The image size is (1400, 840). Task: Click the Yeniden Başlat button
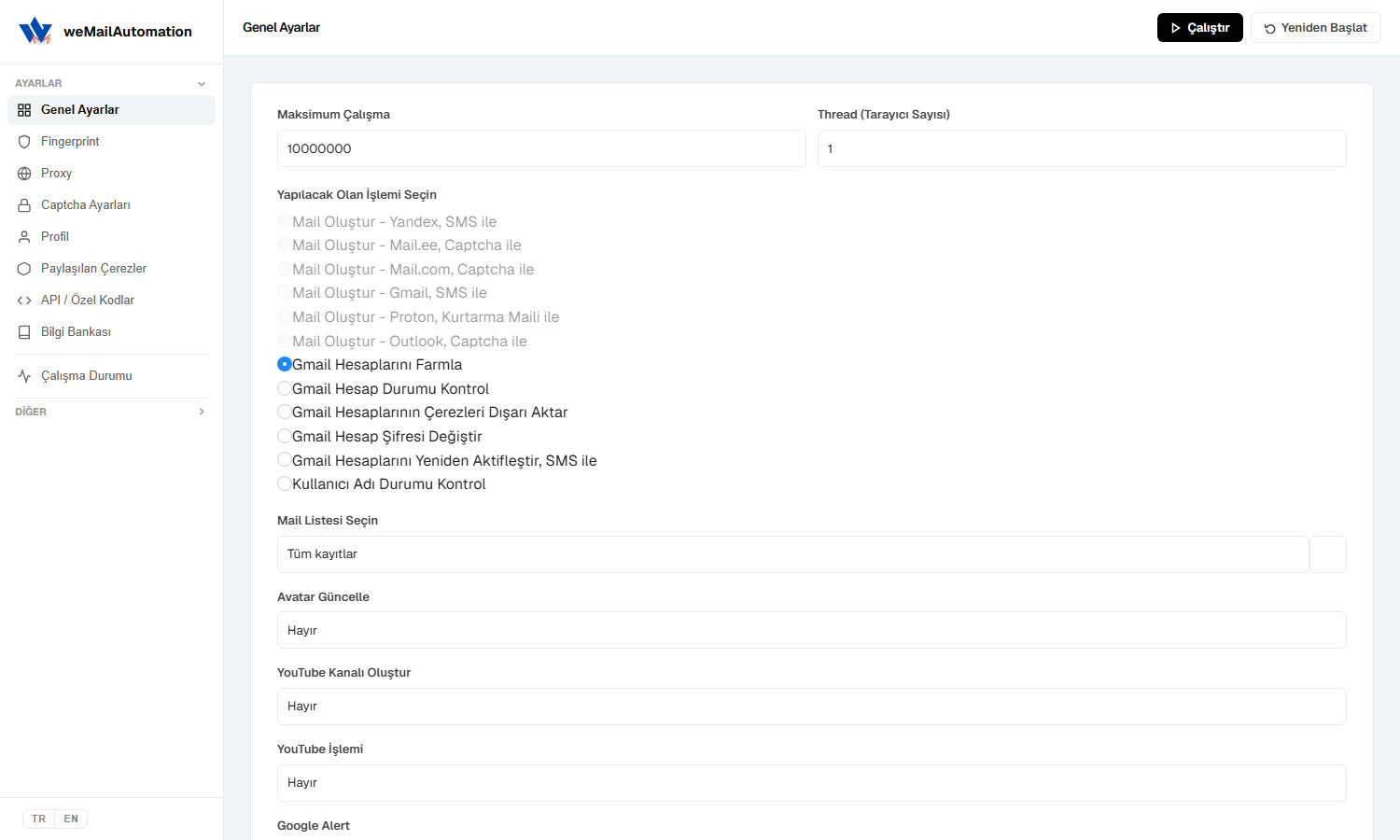(1316, 28)
